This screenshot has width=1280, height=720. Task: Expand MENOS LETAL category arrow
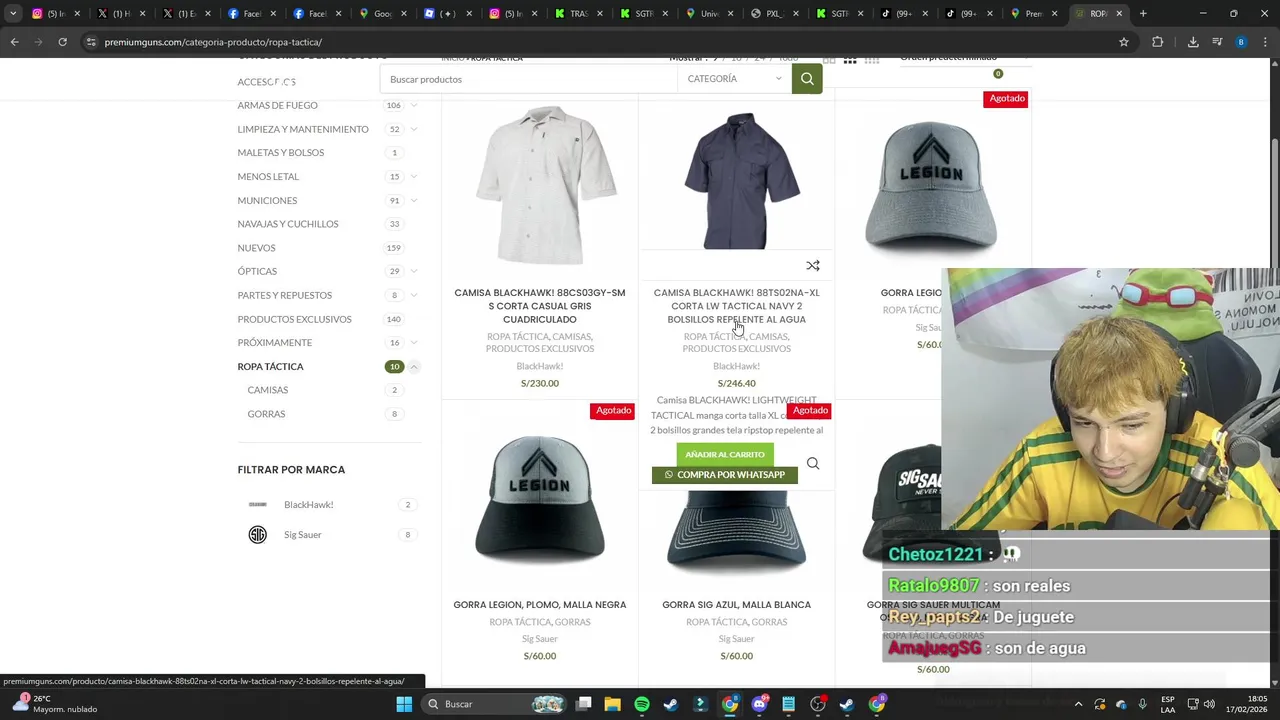click(x=414, y=177)
